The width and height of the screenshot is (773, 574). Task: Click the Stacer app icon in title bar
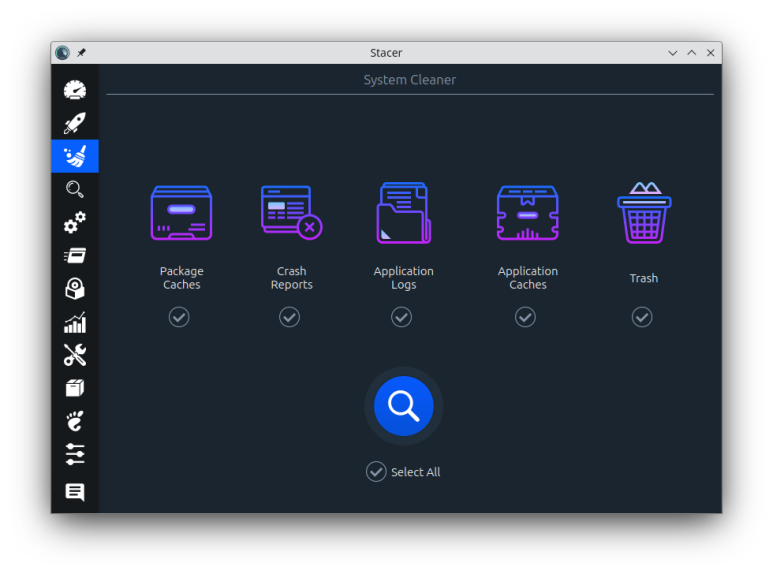point(63,52)
